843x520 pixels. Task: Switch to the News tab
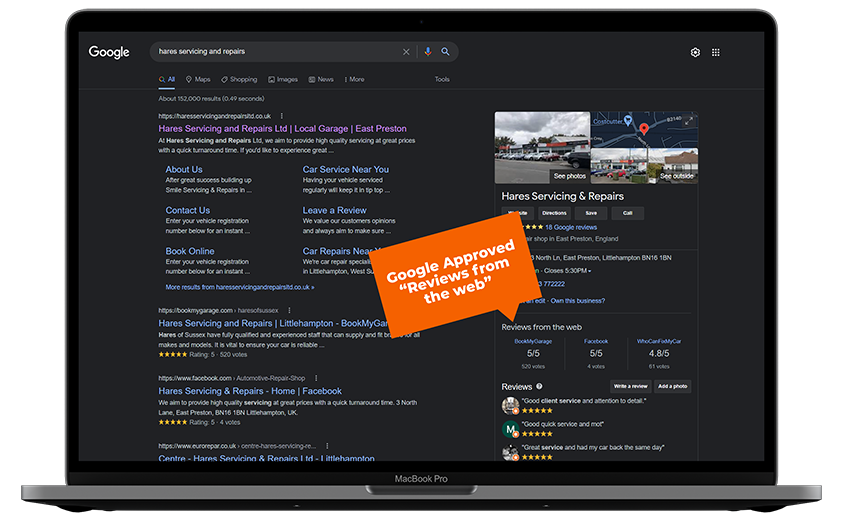tap(321, 79)
